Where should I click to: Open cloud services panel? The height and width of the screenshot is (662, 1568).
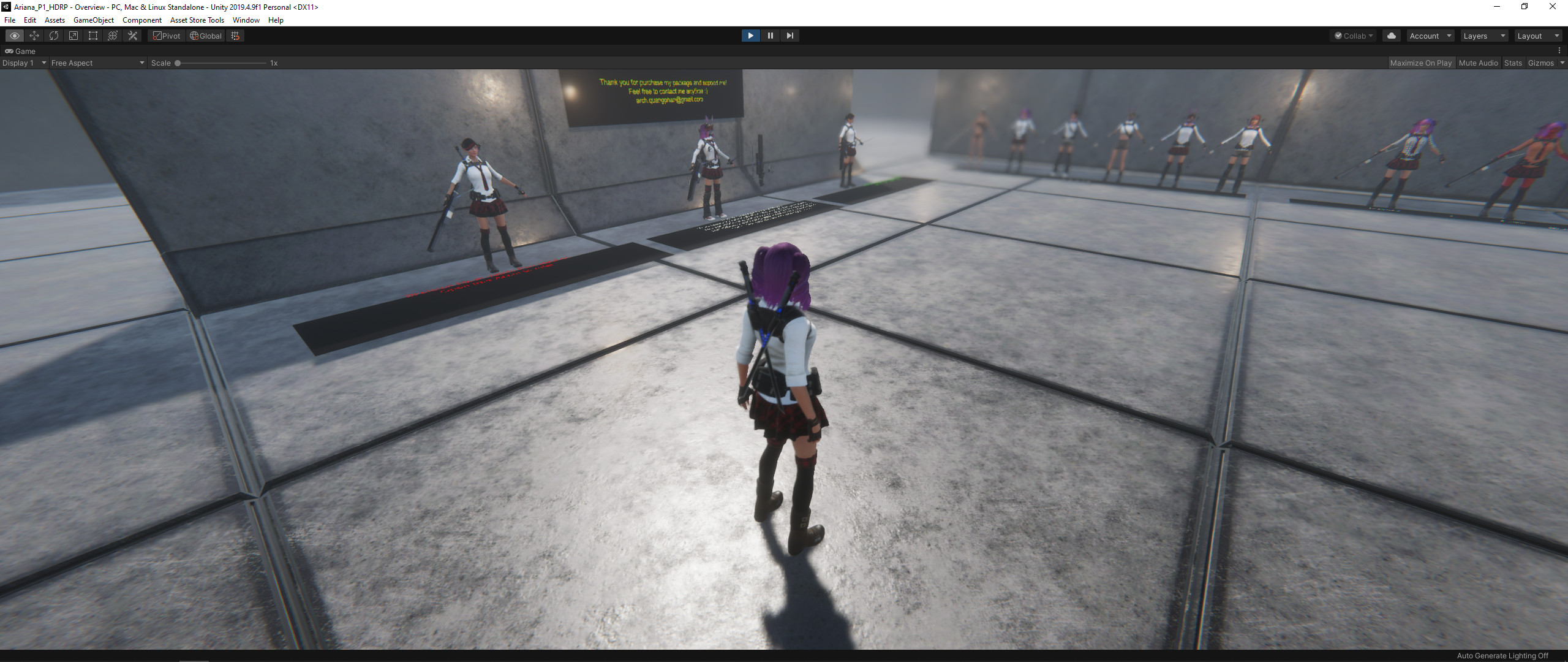[x=1392, y=36]
